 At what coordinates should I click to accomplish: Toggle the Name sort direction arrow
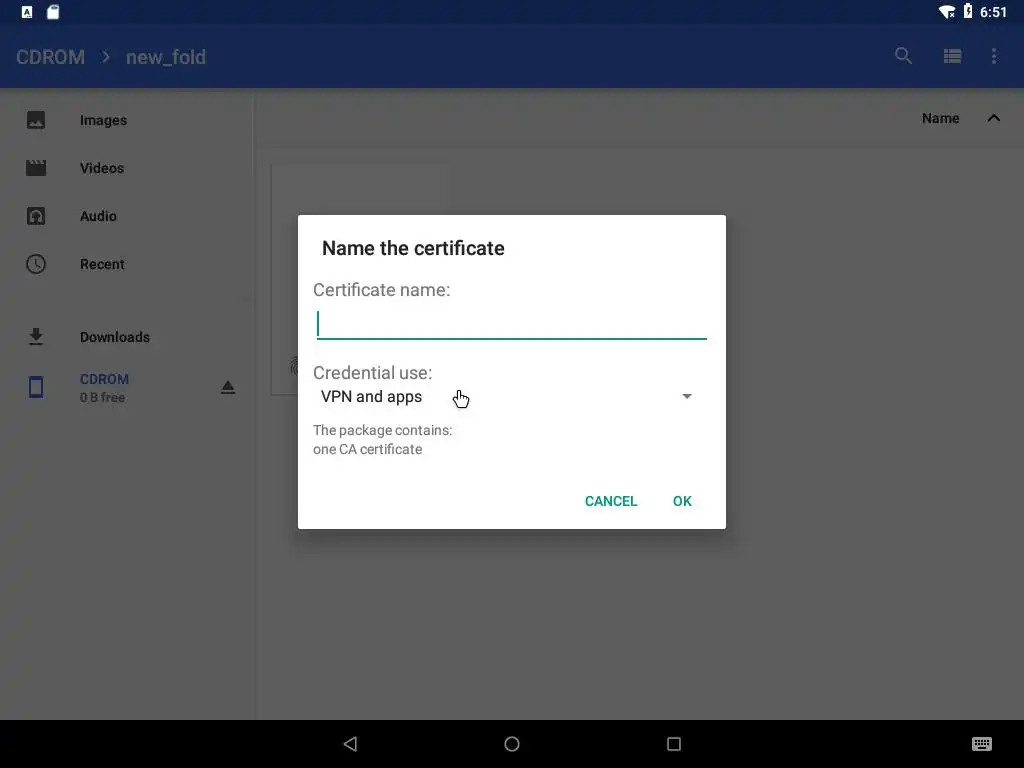pyautogui.click(x=994, y=118)
